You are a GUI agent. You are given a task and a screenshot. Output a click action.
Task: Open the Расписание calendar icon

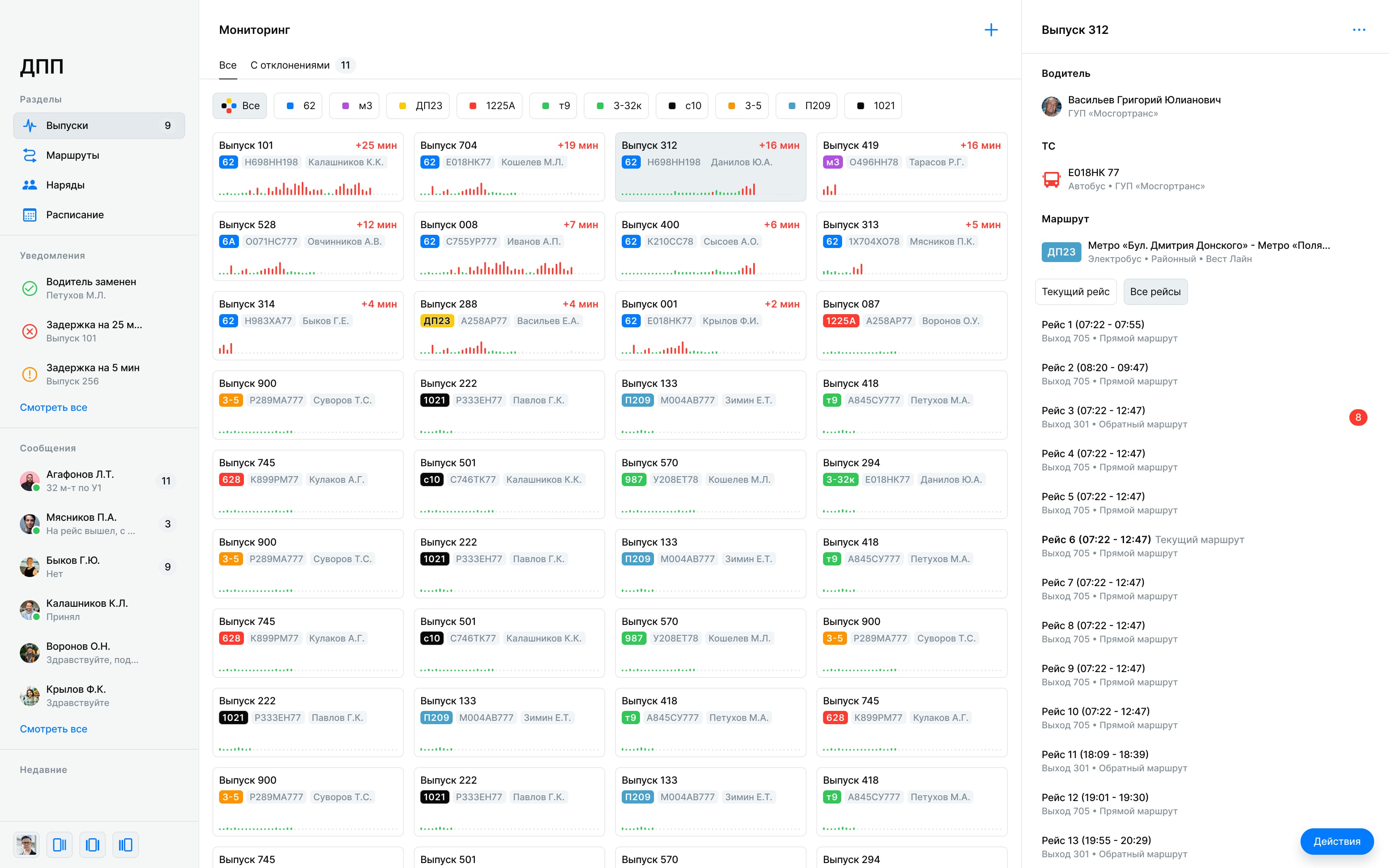point(29,215)
